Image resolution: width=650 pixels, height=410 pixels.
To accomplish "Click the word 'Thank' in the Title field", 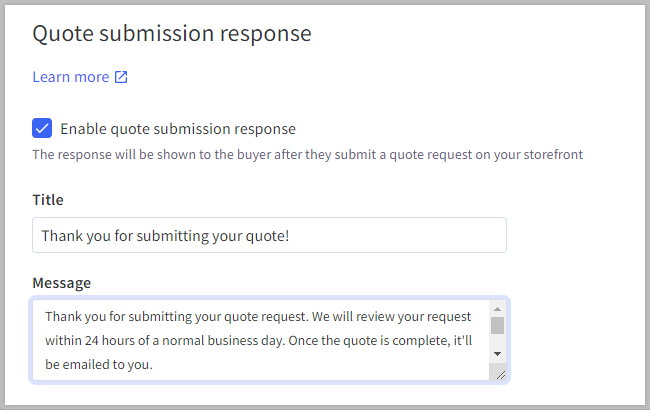I will pos(62,237).
